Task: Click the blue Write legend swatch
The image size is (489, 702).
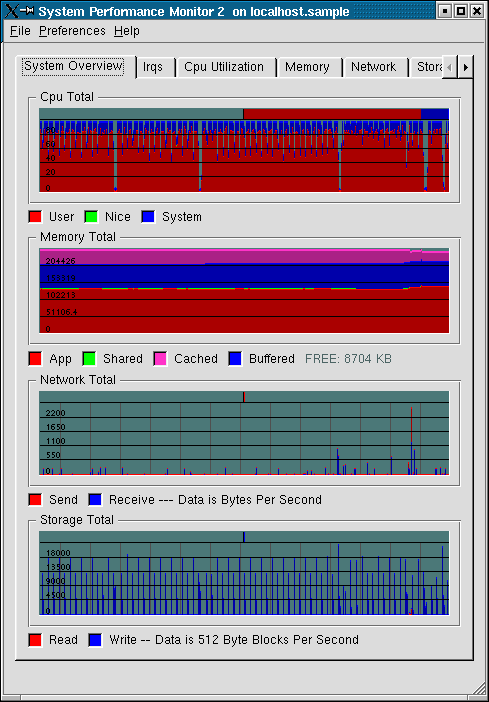Action: click(x=95, y=640)
